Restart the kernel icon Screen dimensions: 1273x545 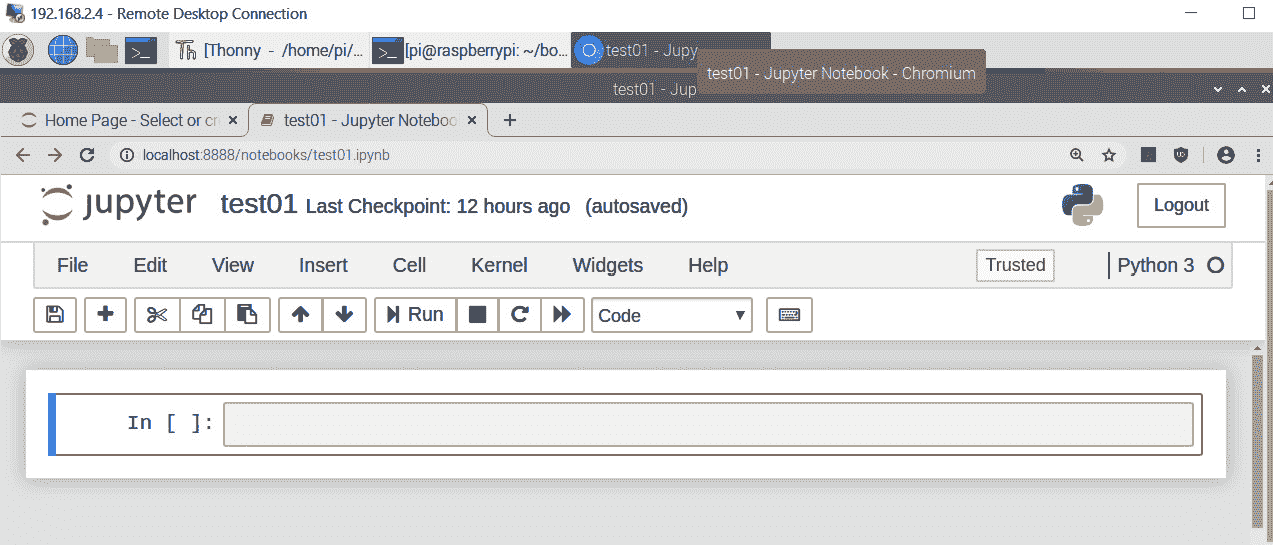tap(519, 315)
